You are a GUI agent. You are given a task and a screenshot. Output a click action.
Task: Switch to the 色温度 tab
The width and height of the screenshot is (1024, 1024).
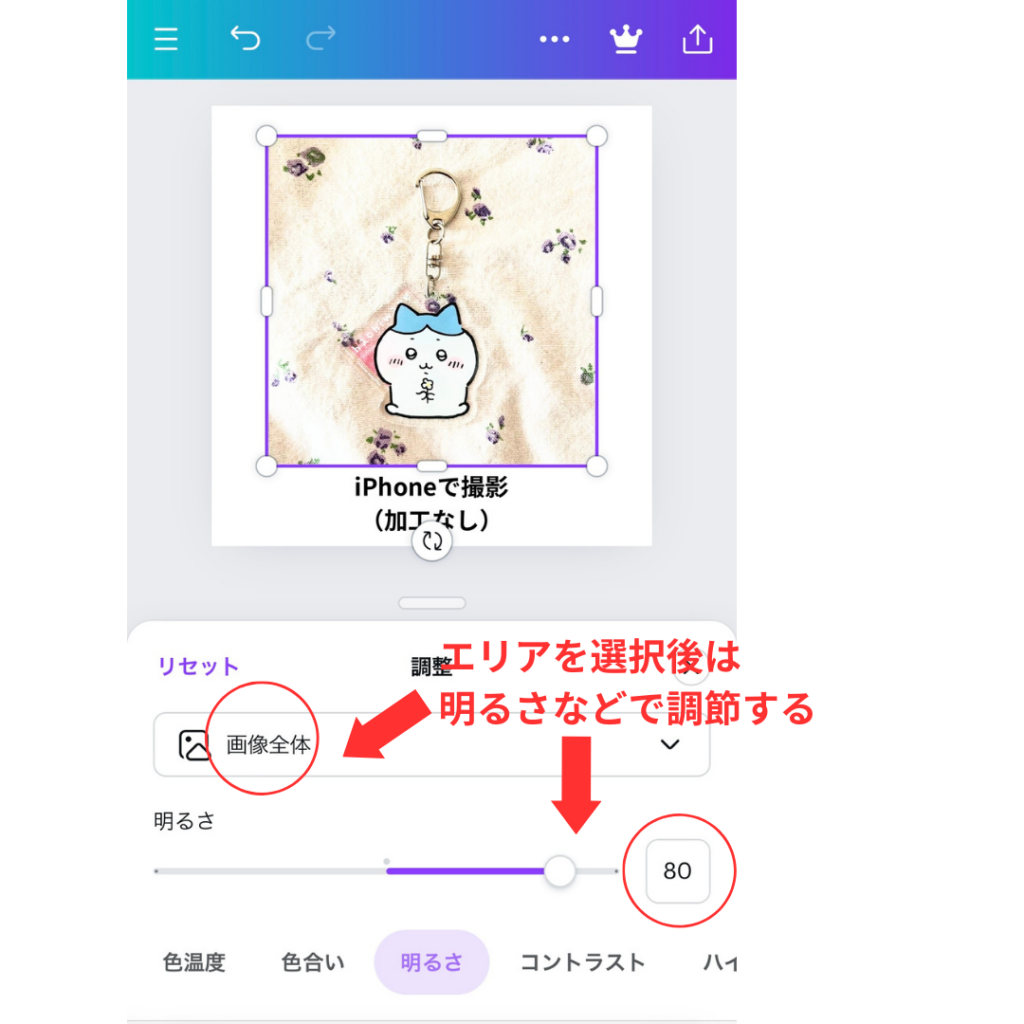[x=194, y=963]
